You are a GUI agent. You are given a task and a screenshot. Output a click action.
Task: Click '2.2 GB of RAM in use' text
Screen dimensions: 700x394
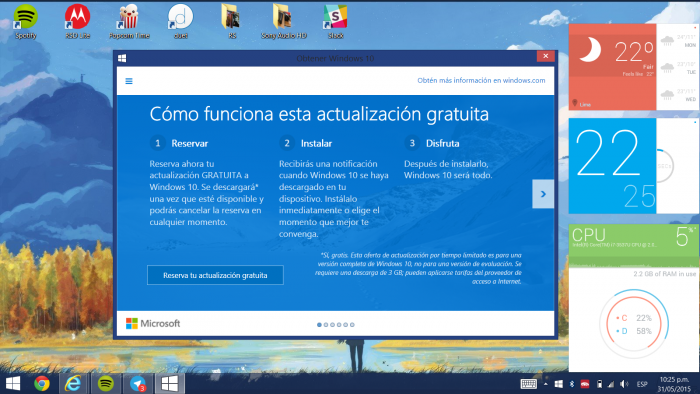[664, 274]
